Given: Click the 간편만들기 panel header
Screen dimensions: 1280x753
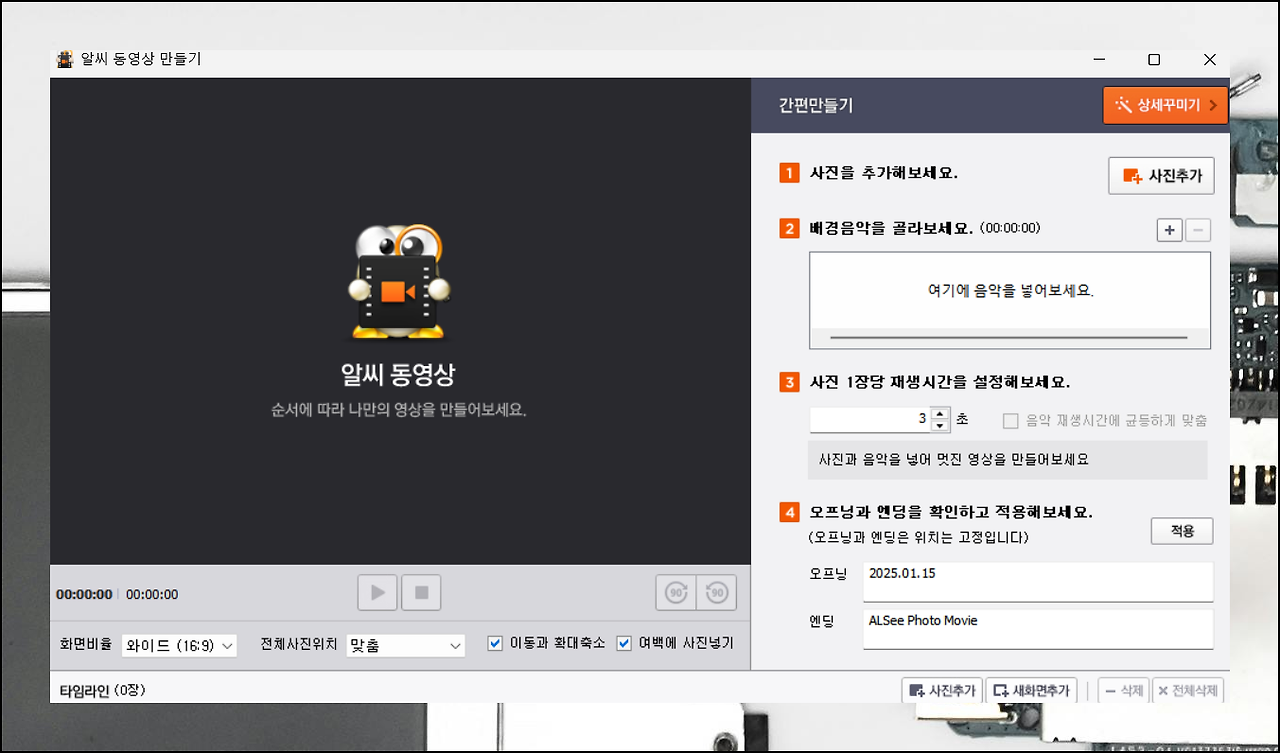Looking at the screenshot, I should click(x=816, y=105).
